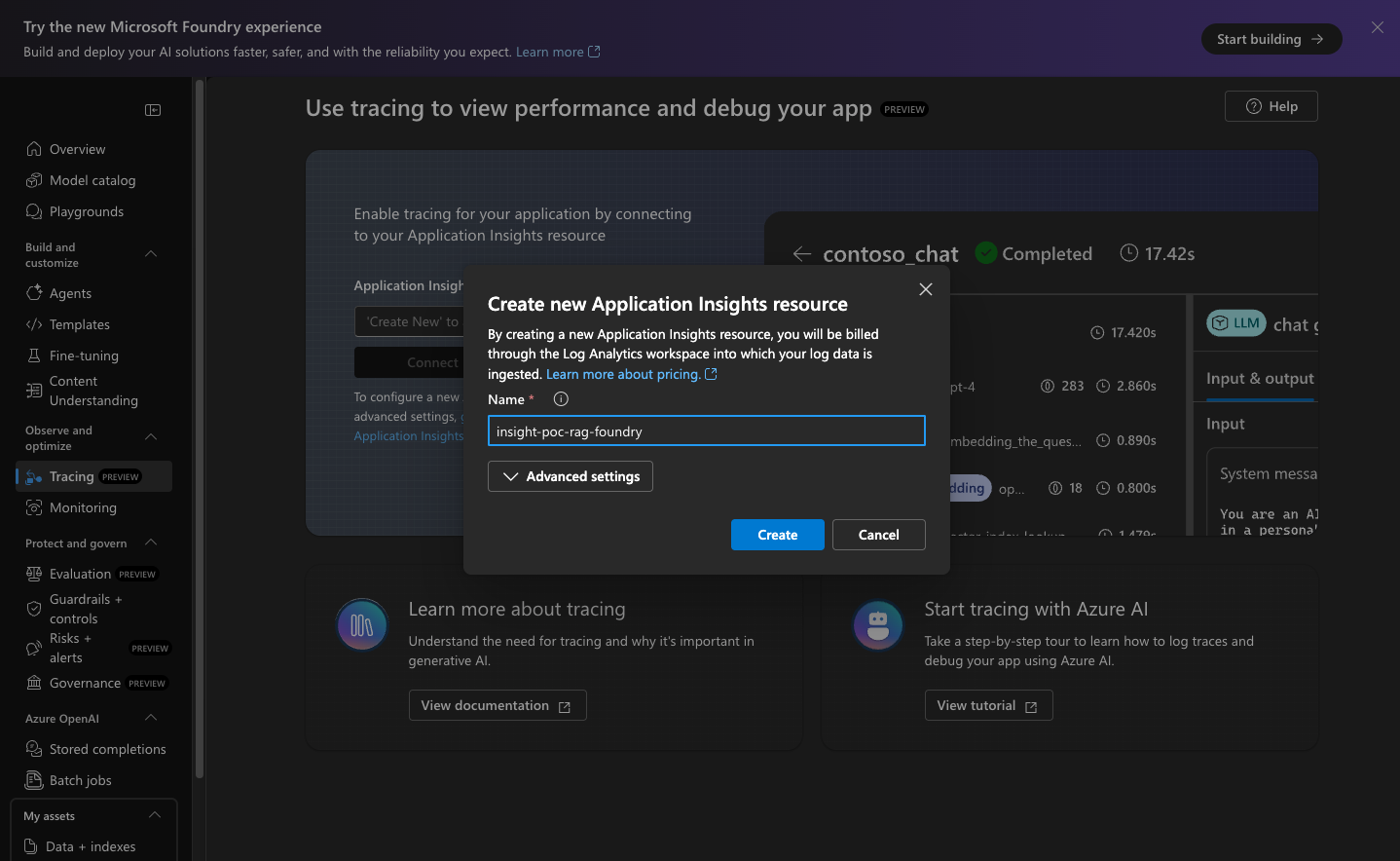Screen dimensions: 1400x861
Task: Open the Fine-tuning section
Action: (85, 355)
